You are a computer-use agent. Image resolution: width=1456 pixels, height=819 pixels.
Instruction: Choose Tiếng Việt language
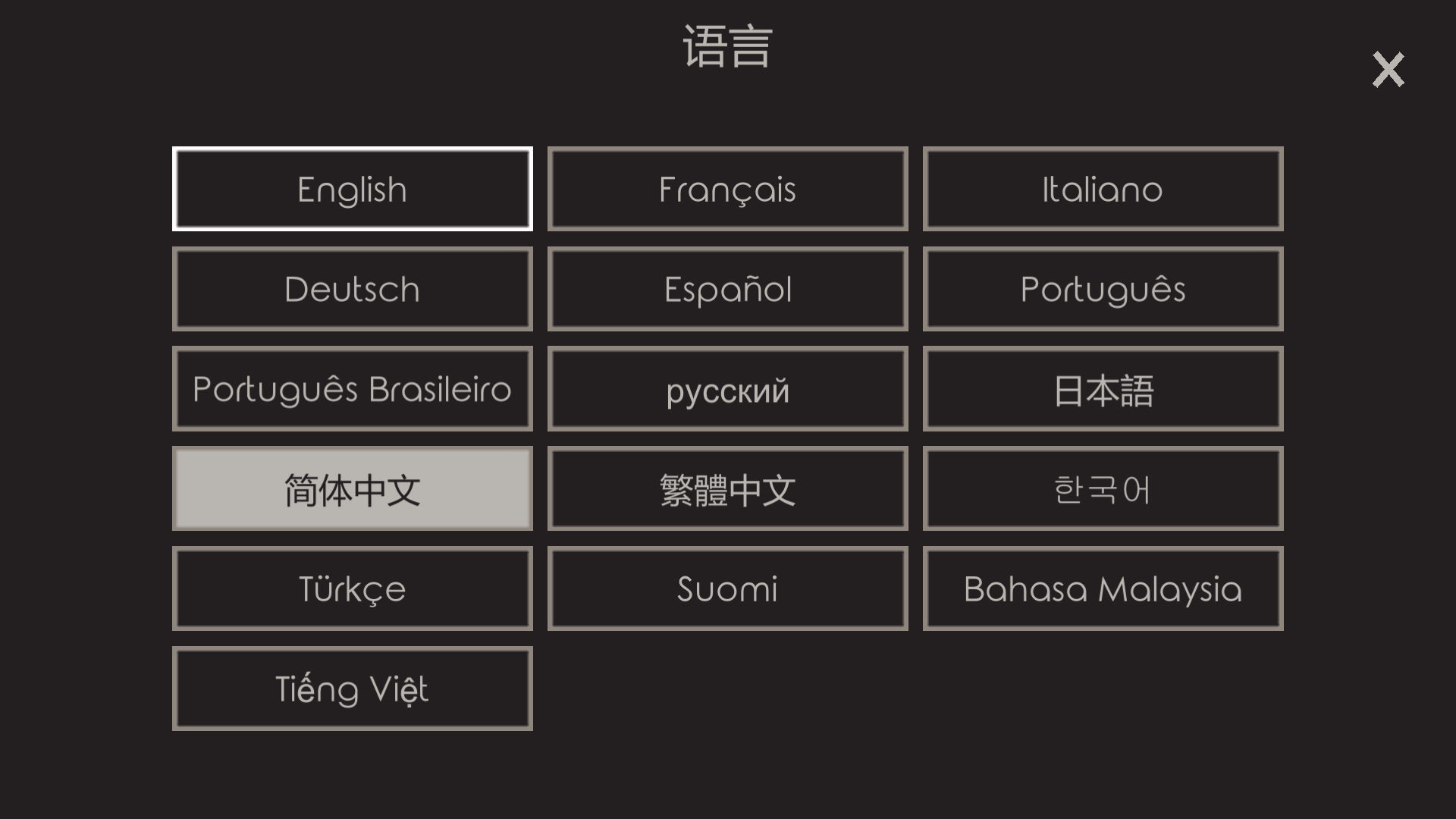coord(352,689)
